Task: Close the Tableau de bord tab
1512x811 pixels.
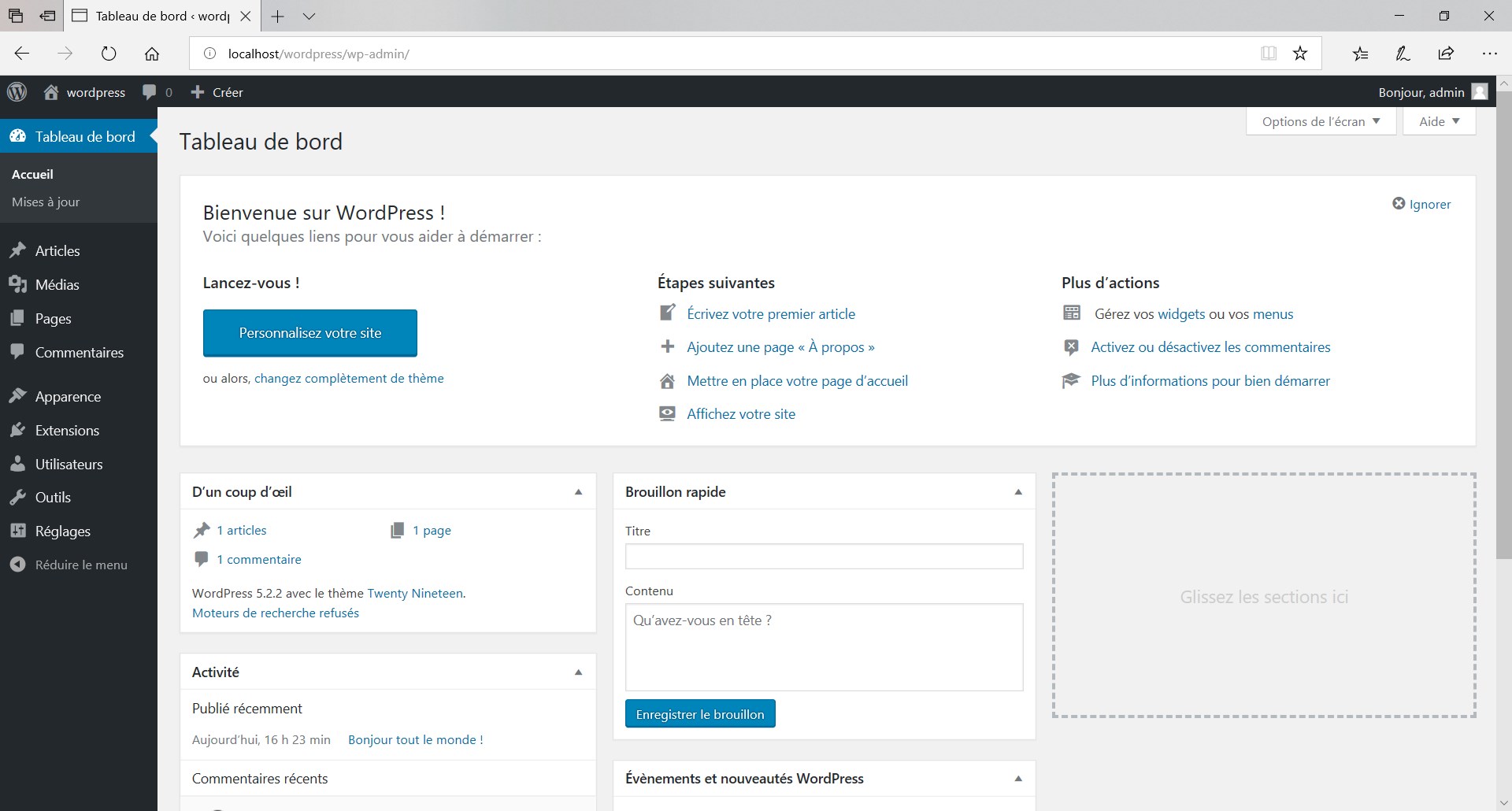Action: (246, 16)
